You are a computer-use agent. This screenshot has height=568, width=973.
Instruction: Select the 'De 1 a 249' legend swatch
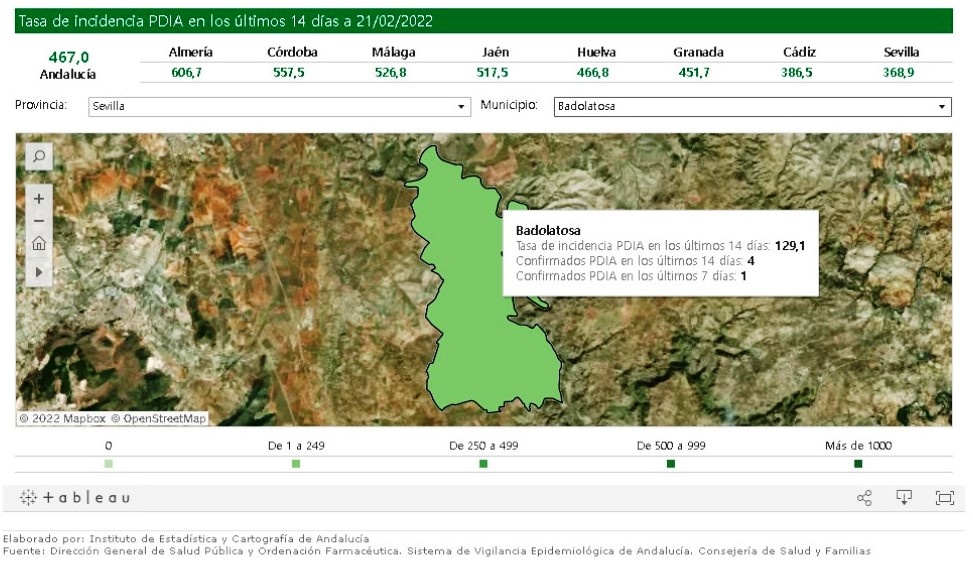(x=296, y=464)
